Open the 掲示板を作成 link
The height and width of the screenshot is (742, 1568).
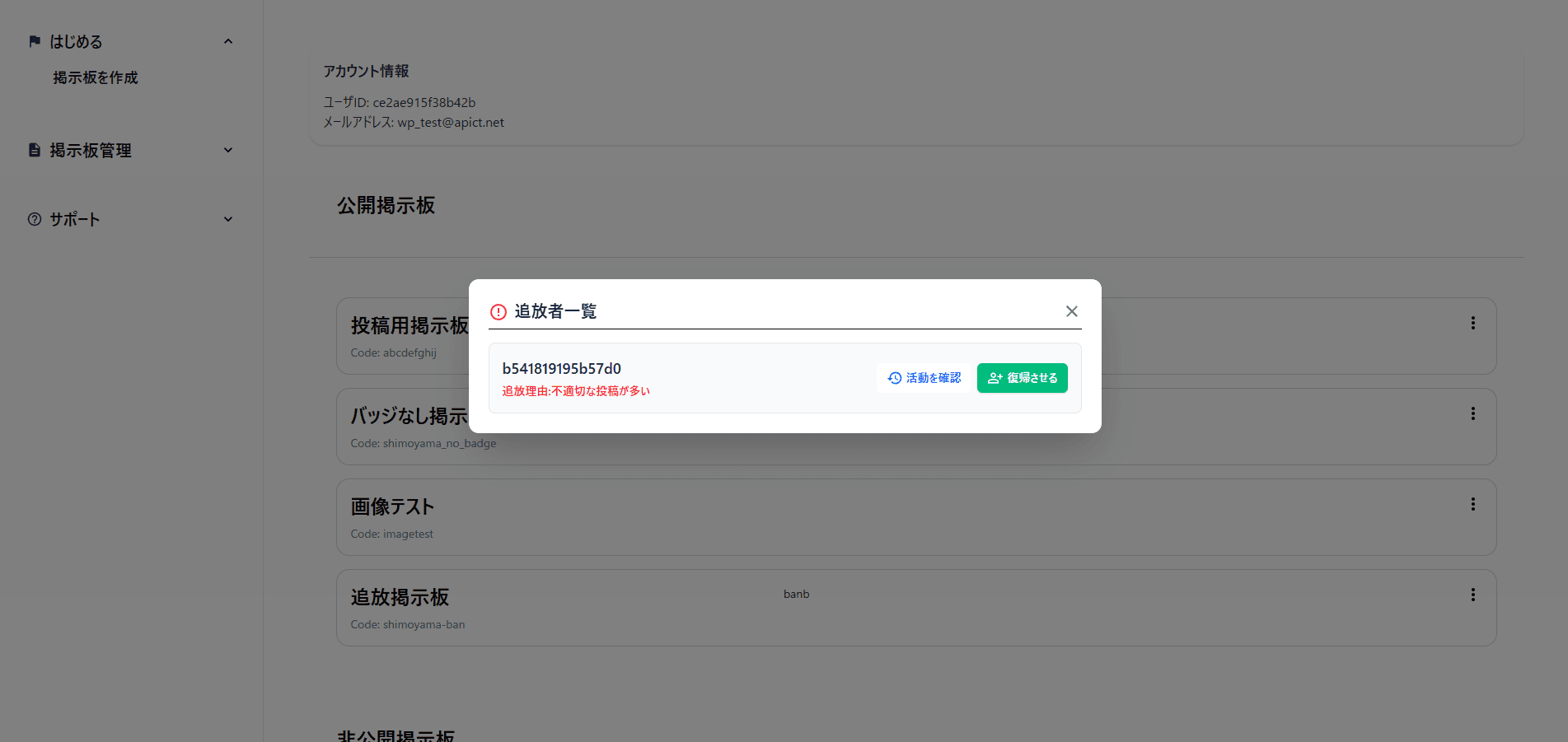point(96,77)
